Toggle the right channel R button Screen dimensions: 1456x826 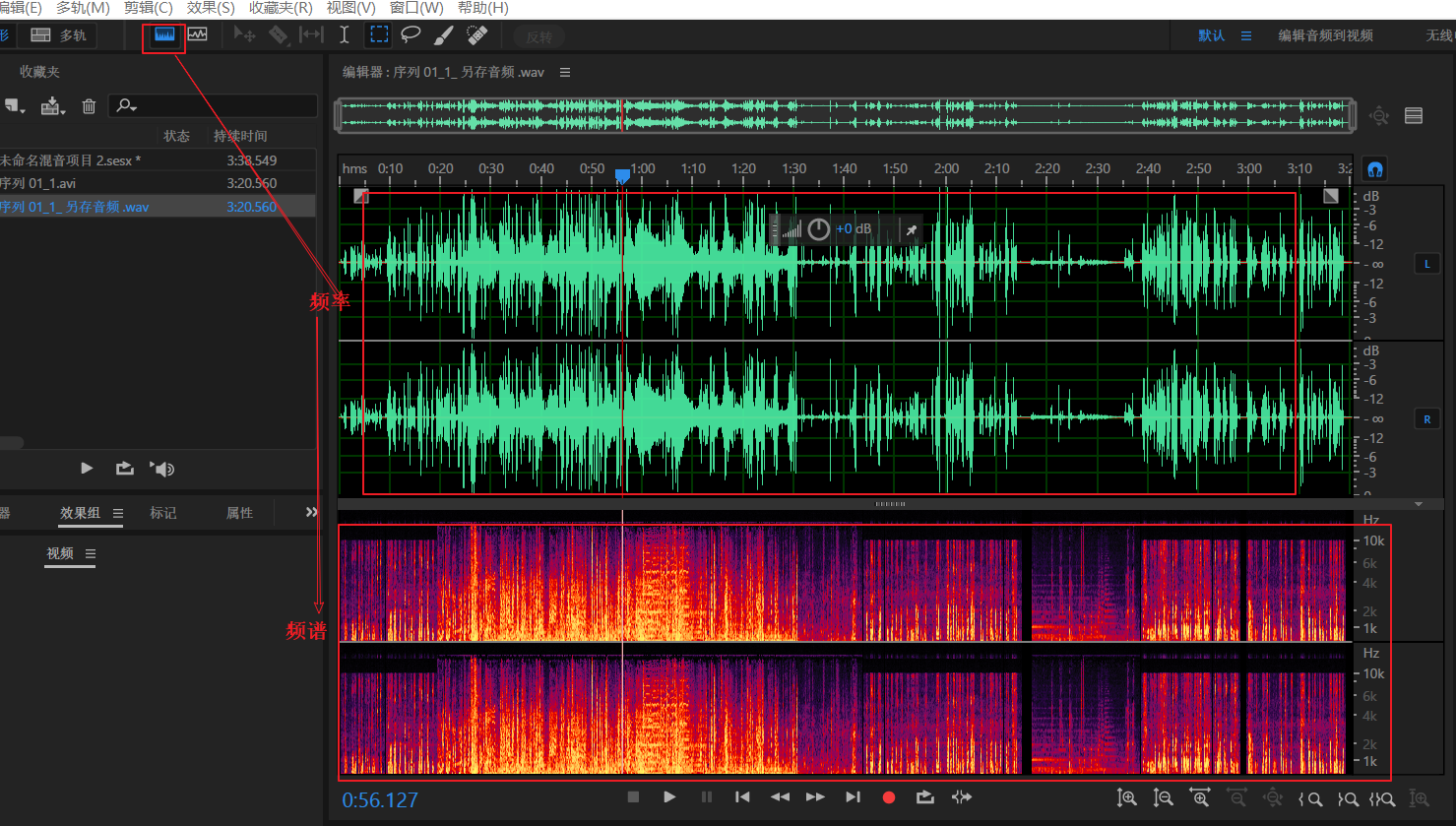(x=1427, y=419)
